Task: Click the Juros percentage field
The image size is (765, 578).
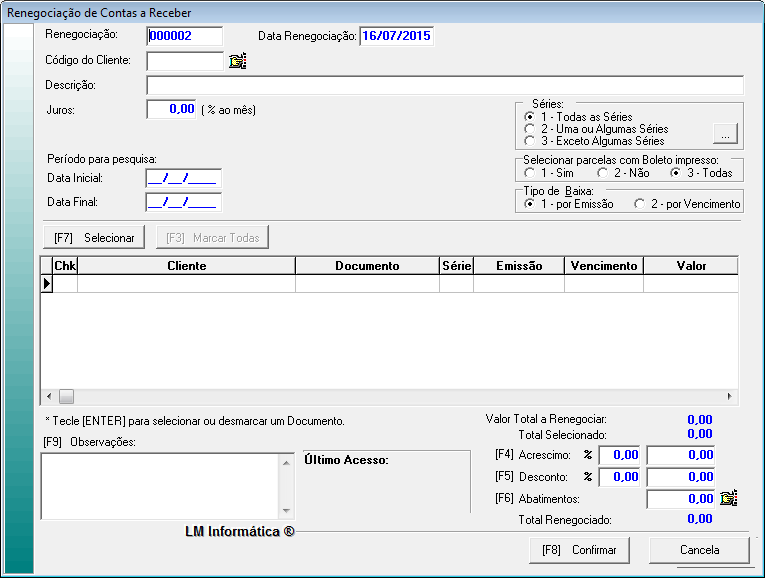Action: coord(171,109)
